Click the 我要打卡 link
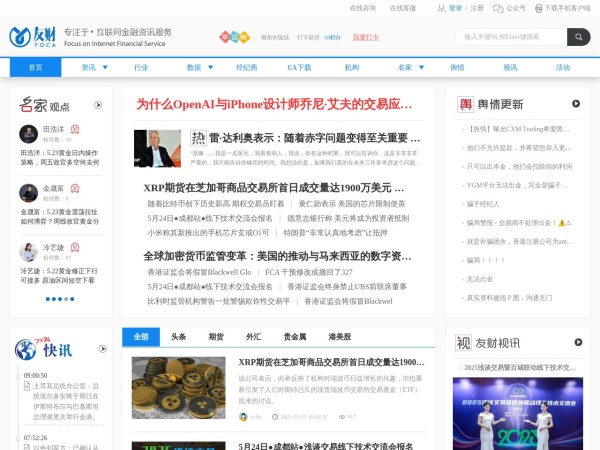Image resolution: width=600 pixels, height=450 pixels. (x=366, y=37)
